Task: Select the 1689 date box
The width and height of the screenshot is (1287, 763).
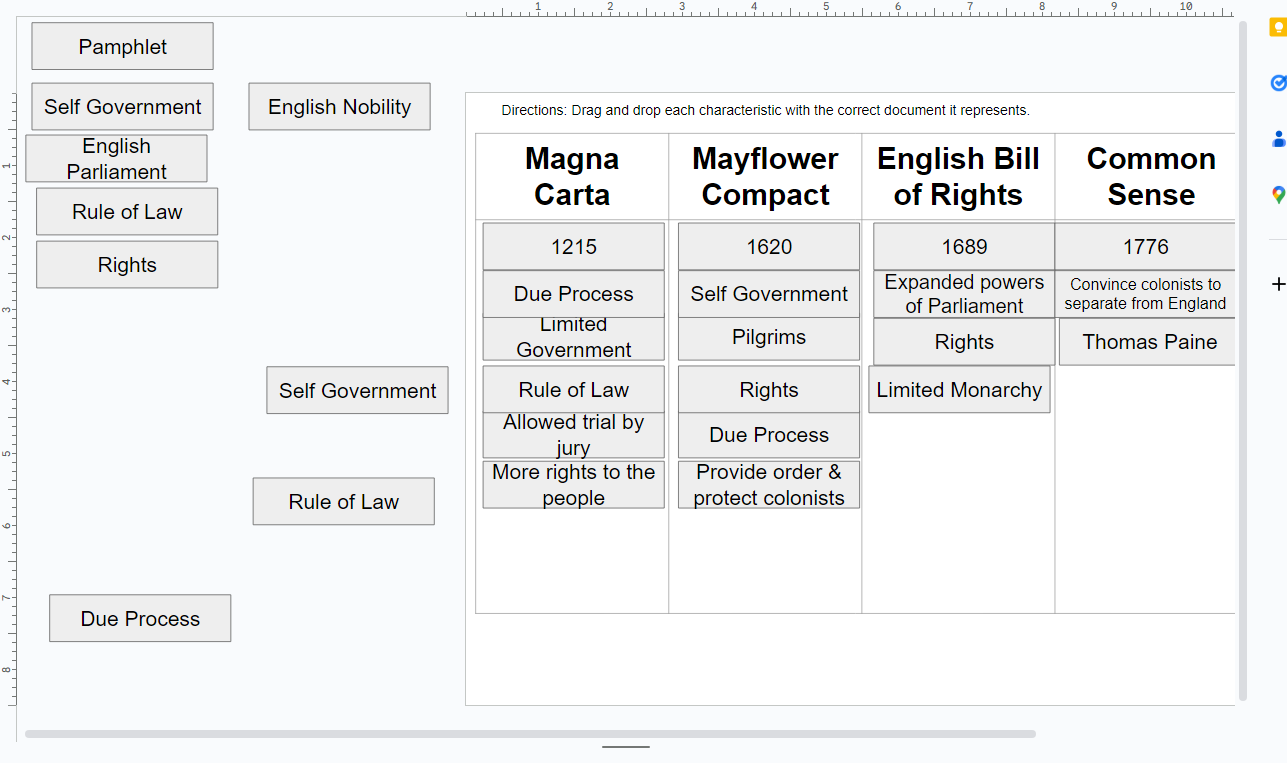Action: 964,247
